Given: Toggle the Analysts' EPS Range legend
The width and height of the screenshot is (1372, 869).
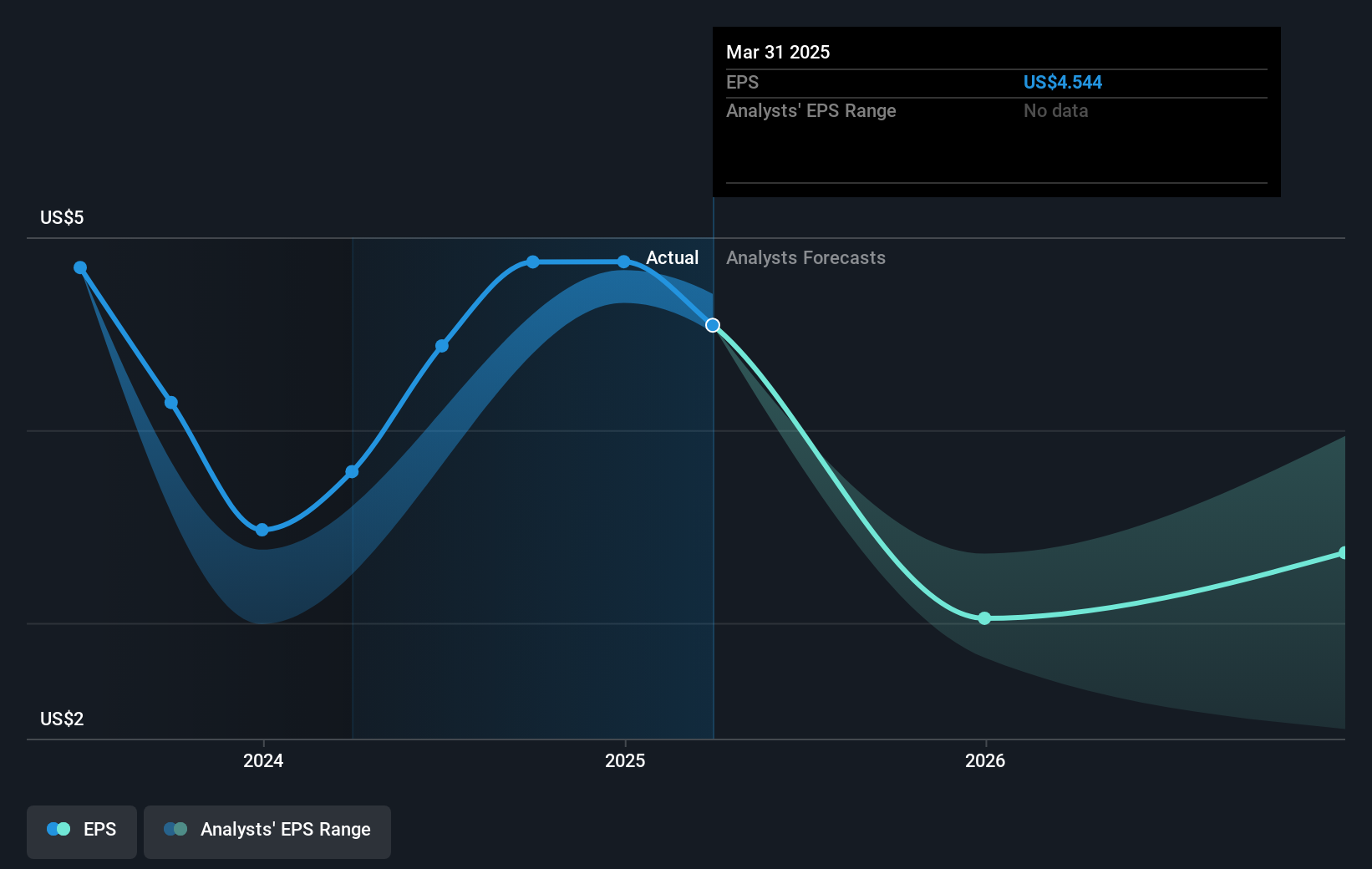Looking at the screenshot, I should 267,831.
